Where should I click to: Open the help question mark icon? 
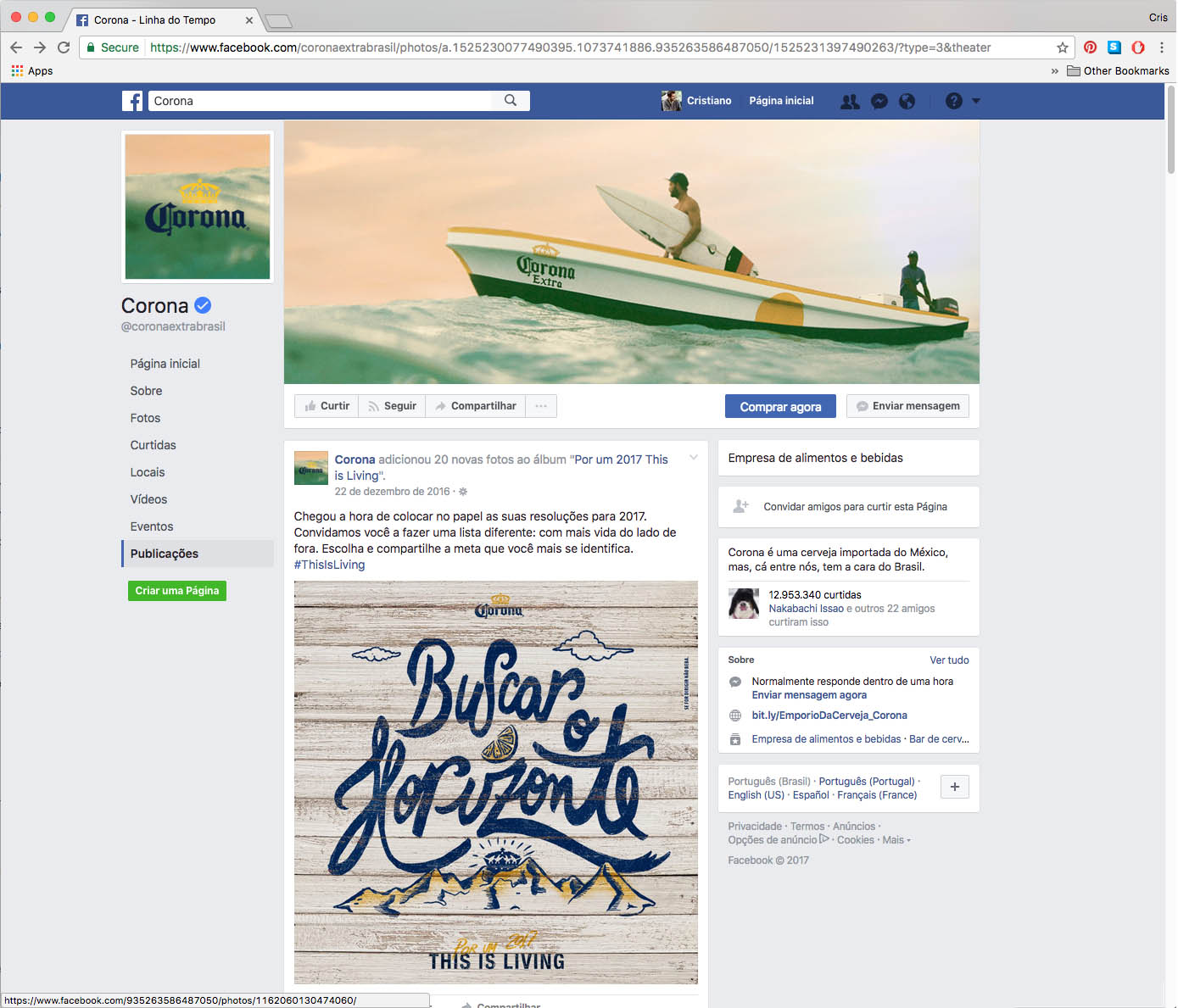pos(954,101)
